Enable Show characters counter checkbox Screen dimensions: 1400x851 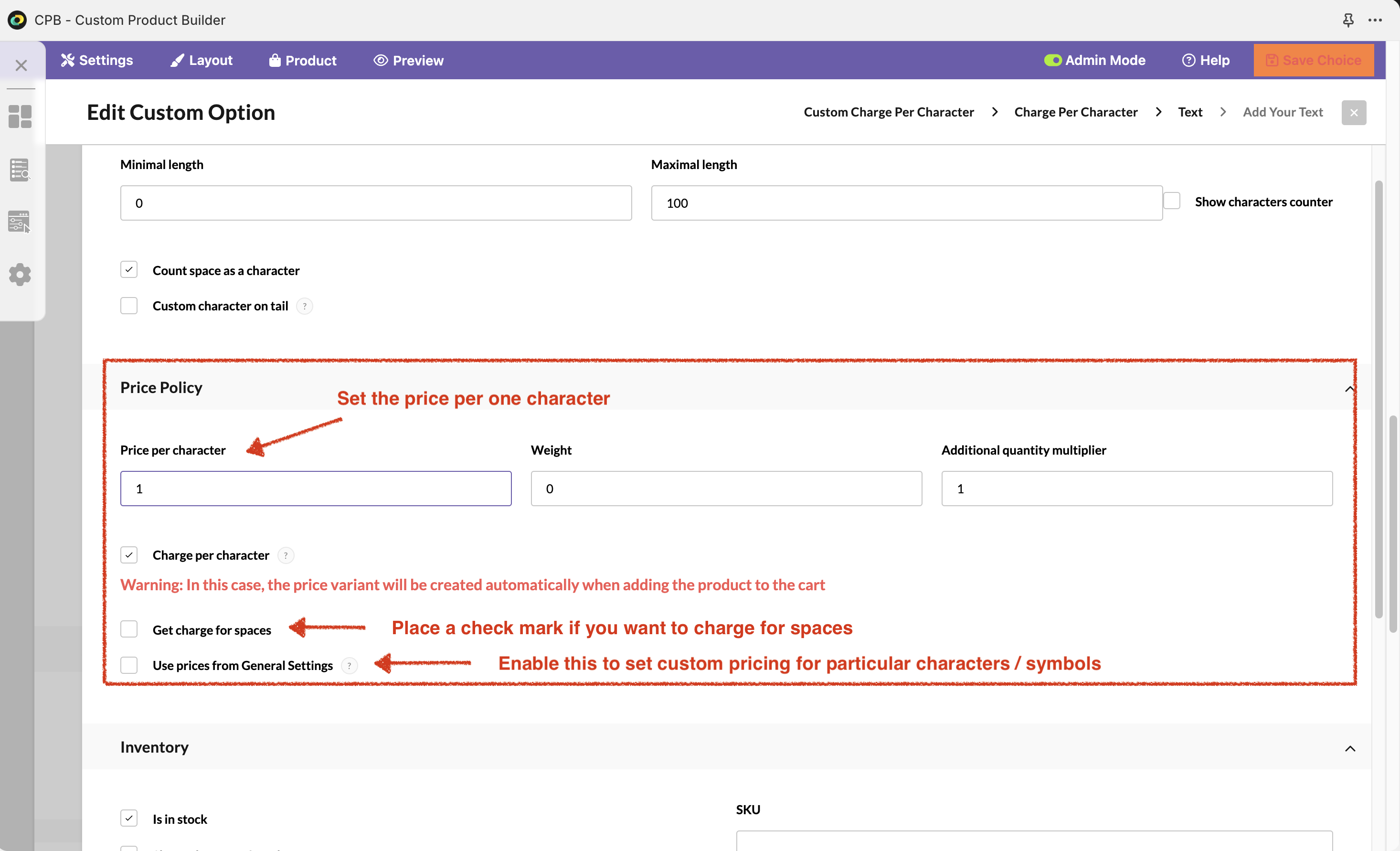tap(1172, 201)
